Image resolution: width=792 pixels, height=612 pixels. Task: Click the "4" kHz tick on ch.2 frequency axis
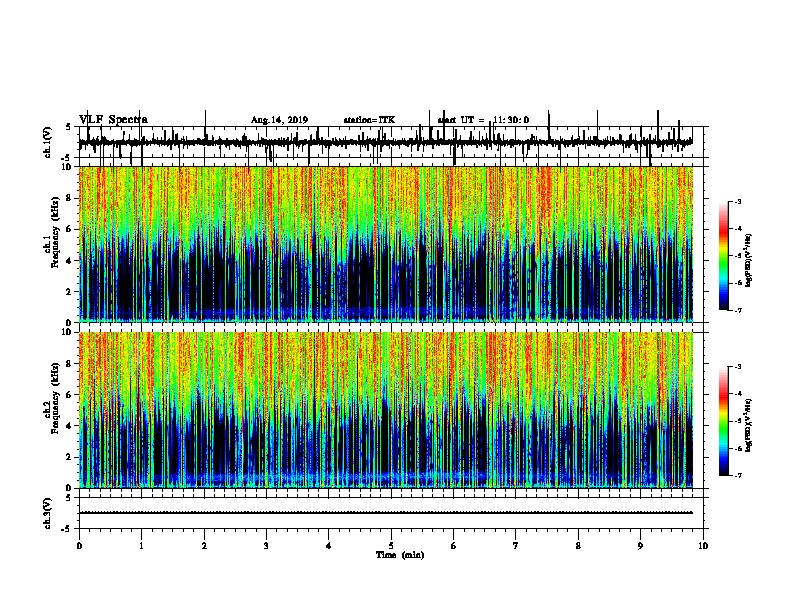click(70, 426)
